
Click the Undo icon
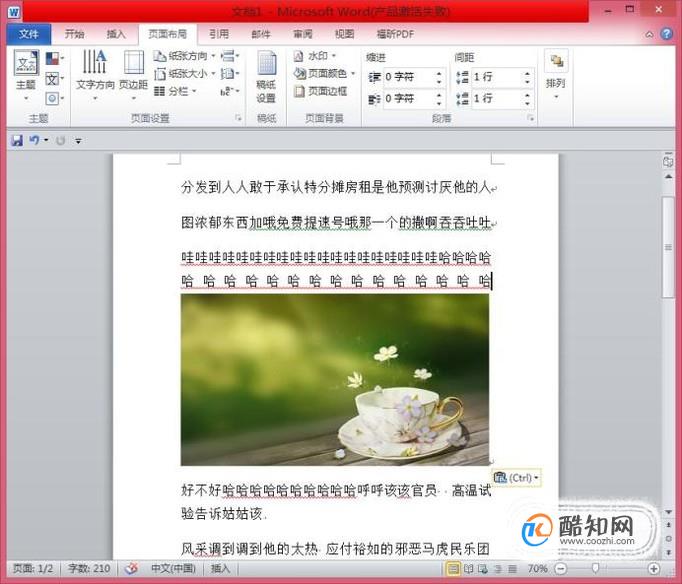pos(34,140)
